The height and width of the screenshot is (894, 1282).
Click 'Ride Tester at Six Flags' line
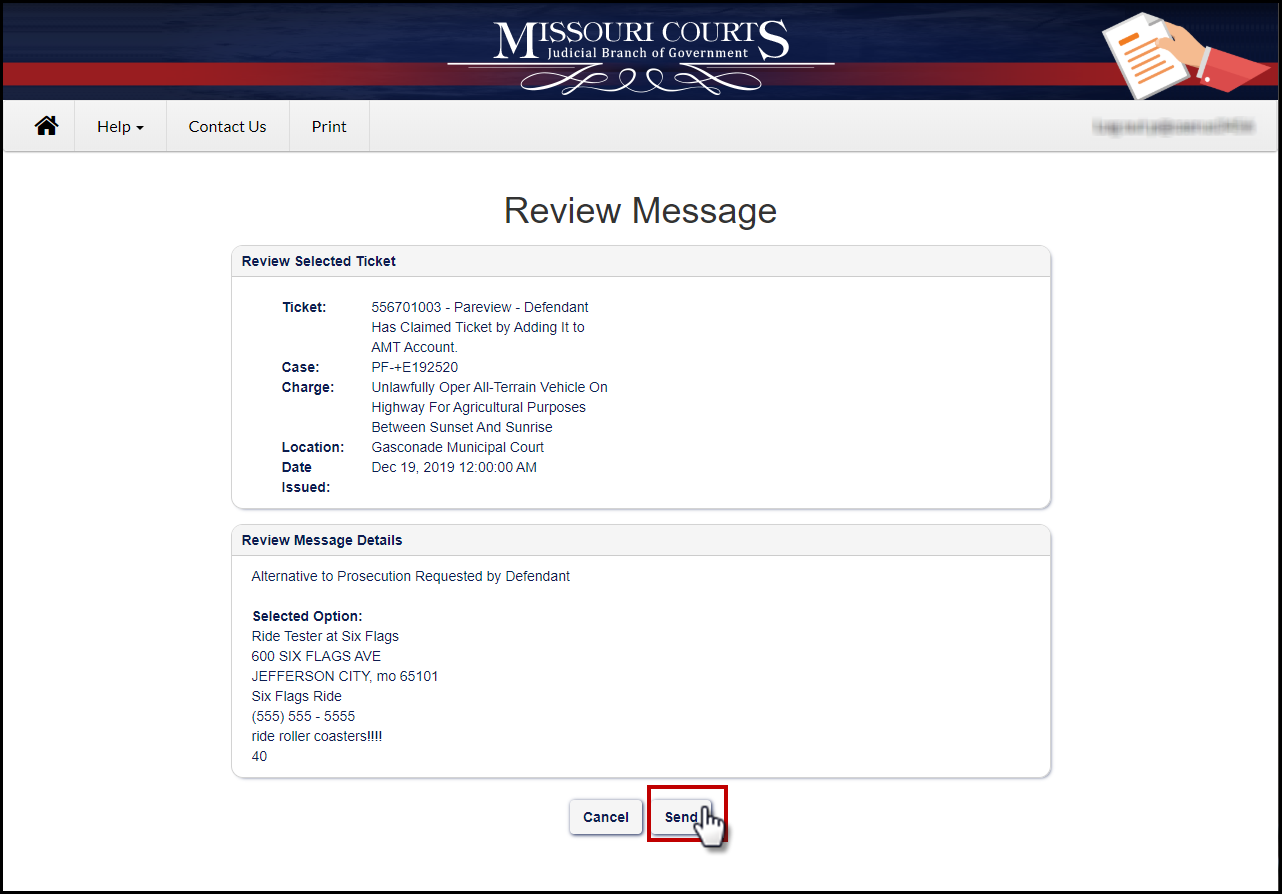click(x=325, y=636)
